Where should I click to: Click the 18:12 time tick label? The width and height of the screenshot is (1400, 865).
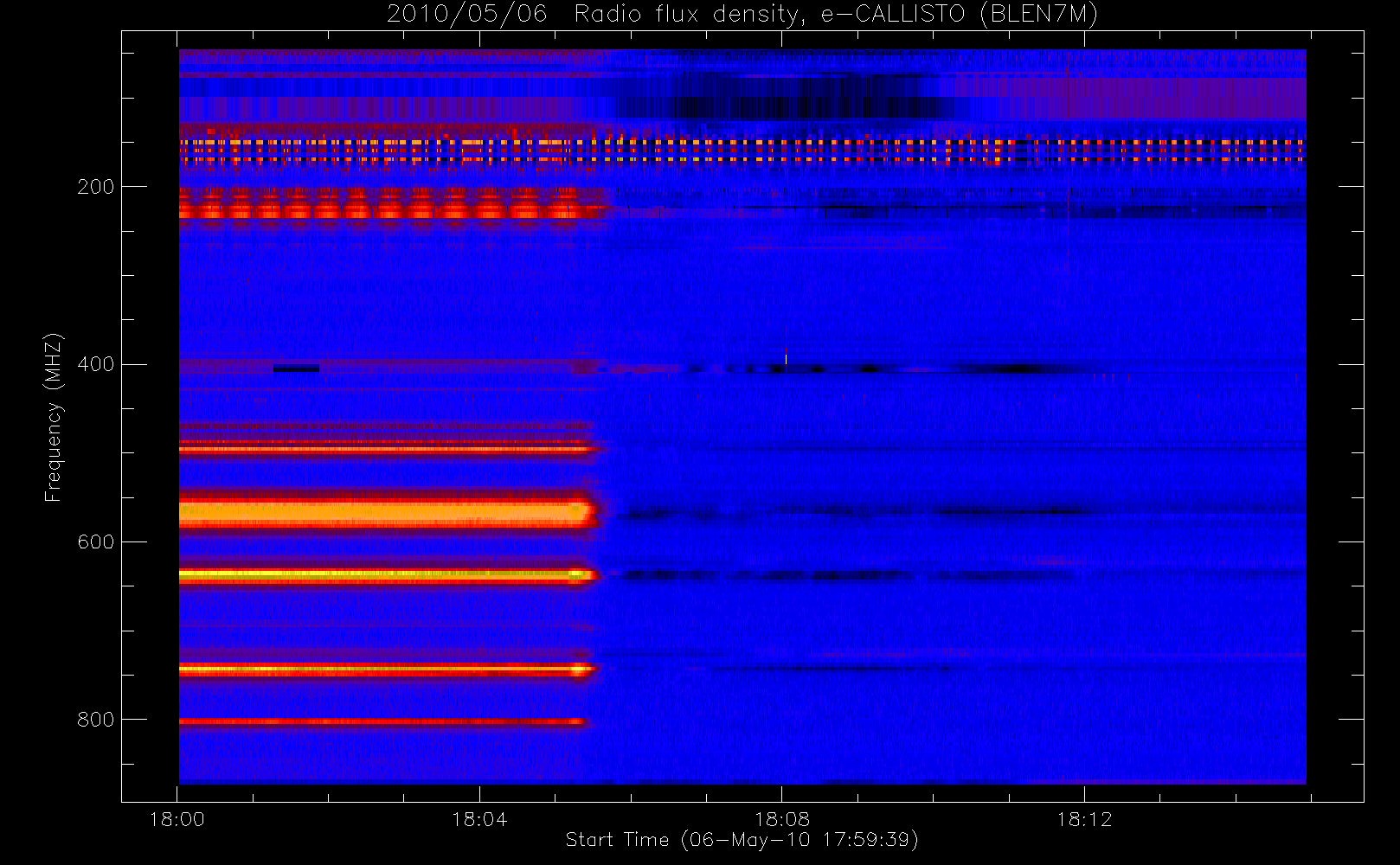(1084, 819)
